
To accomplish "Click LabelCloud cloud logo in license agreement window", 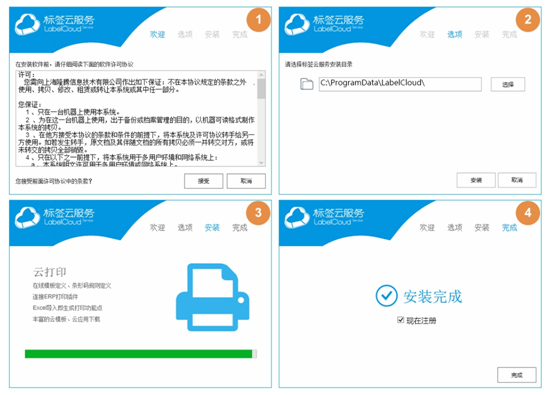I will pyautogui.click(x=27, y=24).
